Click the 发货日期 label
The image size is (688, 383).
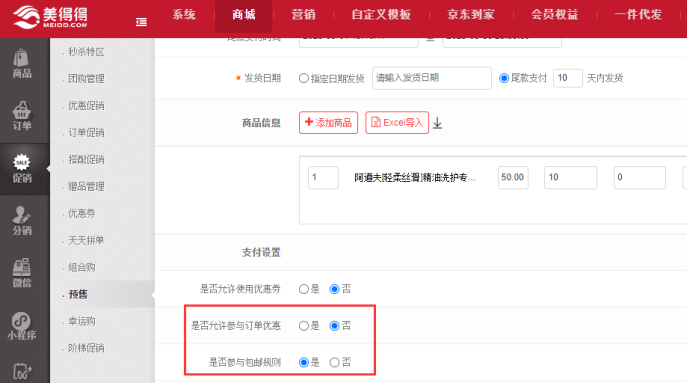262,78
